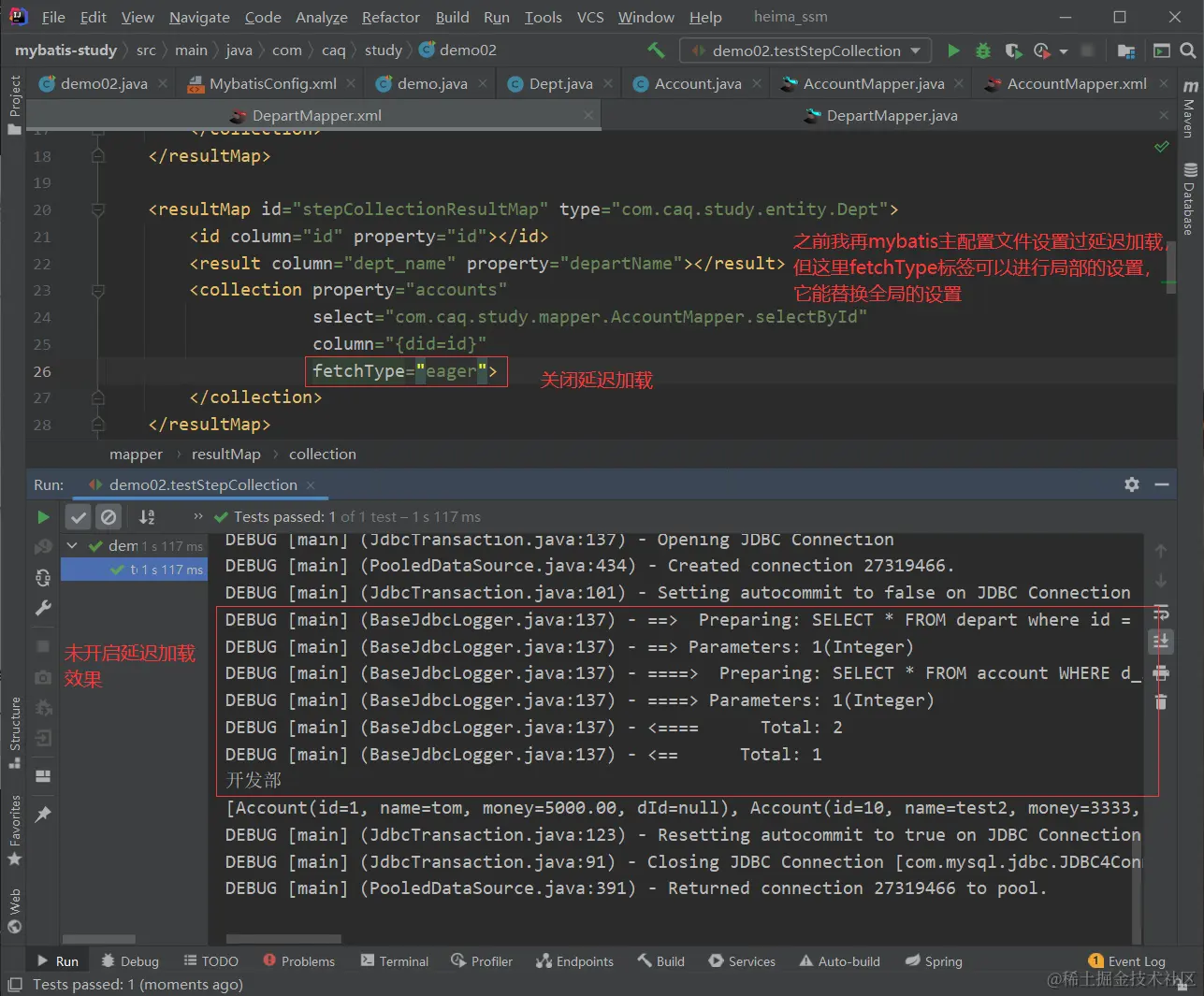Image resolution: width=1204 pixels, height=996 pixels.
Task: Toggle Show Passed tests checkmark button
Action: click(x=79, y=517)
